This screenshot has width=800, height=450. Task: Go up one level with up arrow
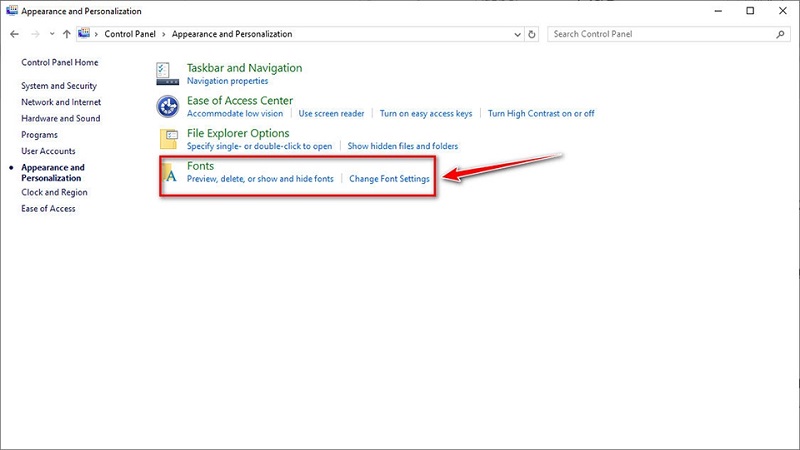66,34
